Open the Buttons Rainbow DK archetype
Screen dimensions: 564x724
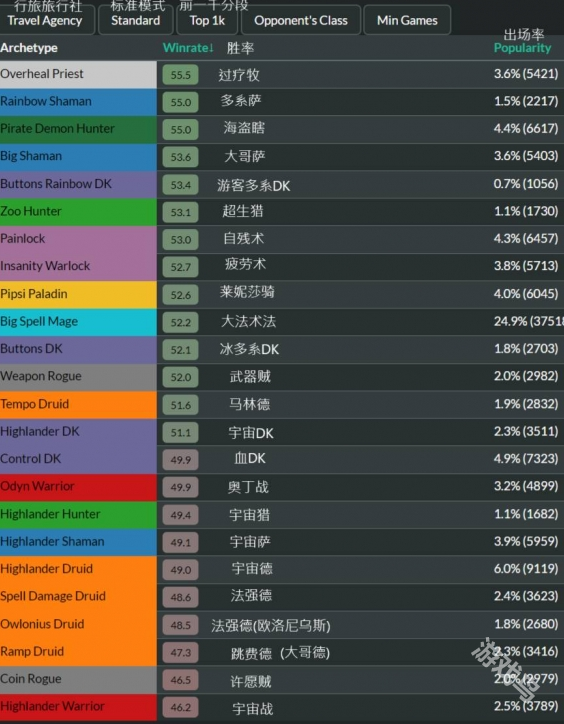point(78,184)
